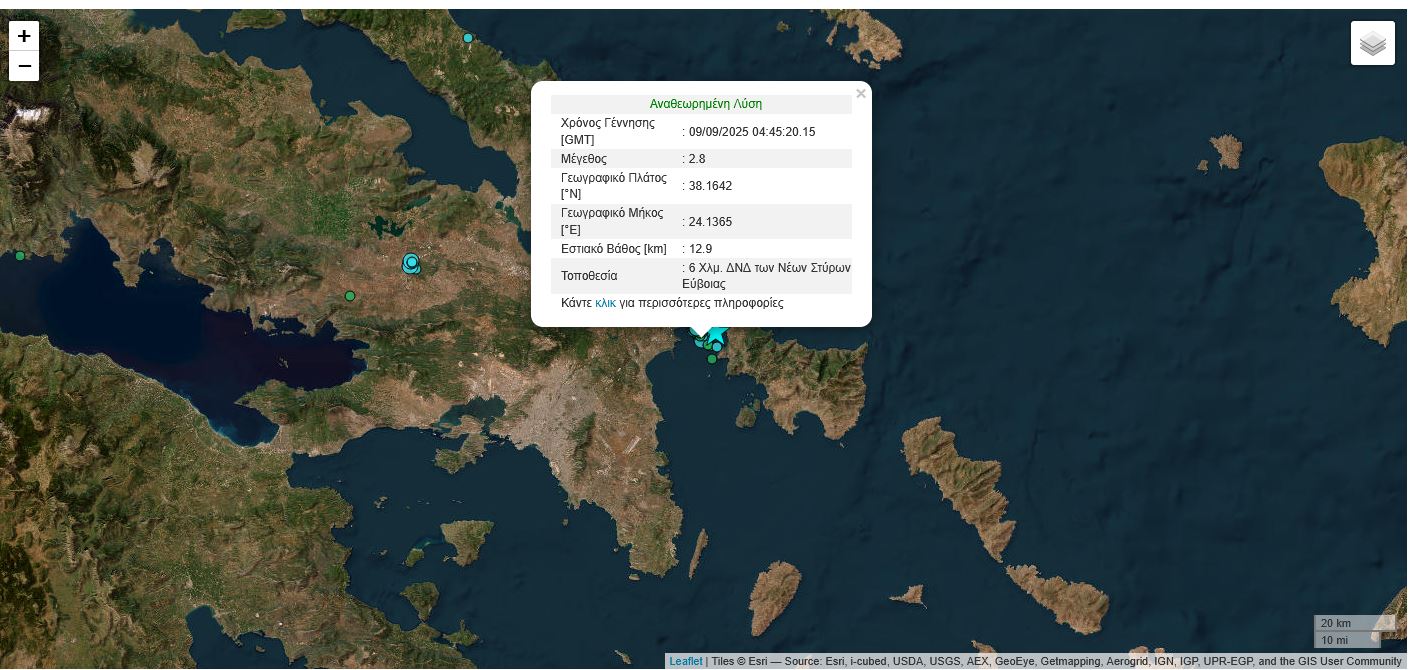Screen dimensions: 1410x670
Task: Click the 20 km scale bar
Action: tap(1347, 623)
